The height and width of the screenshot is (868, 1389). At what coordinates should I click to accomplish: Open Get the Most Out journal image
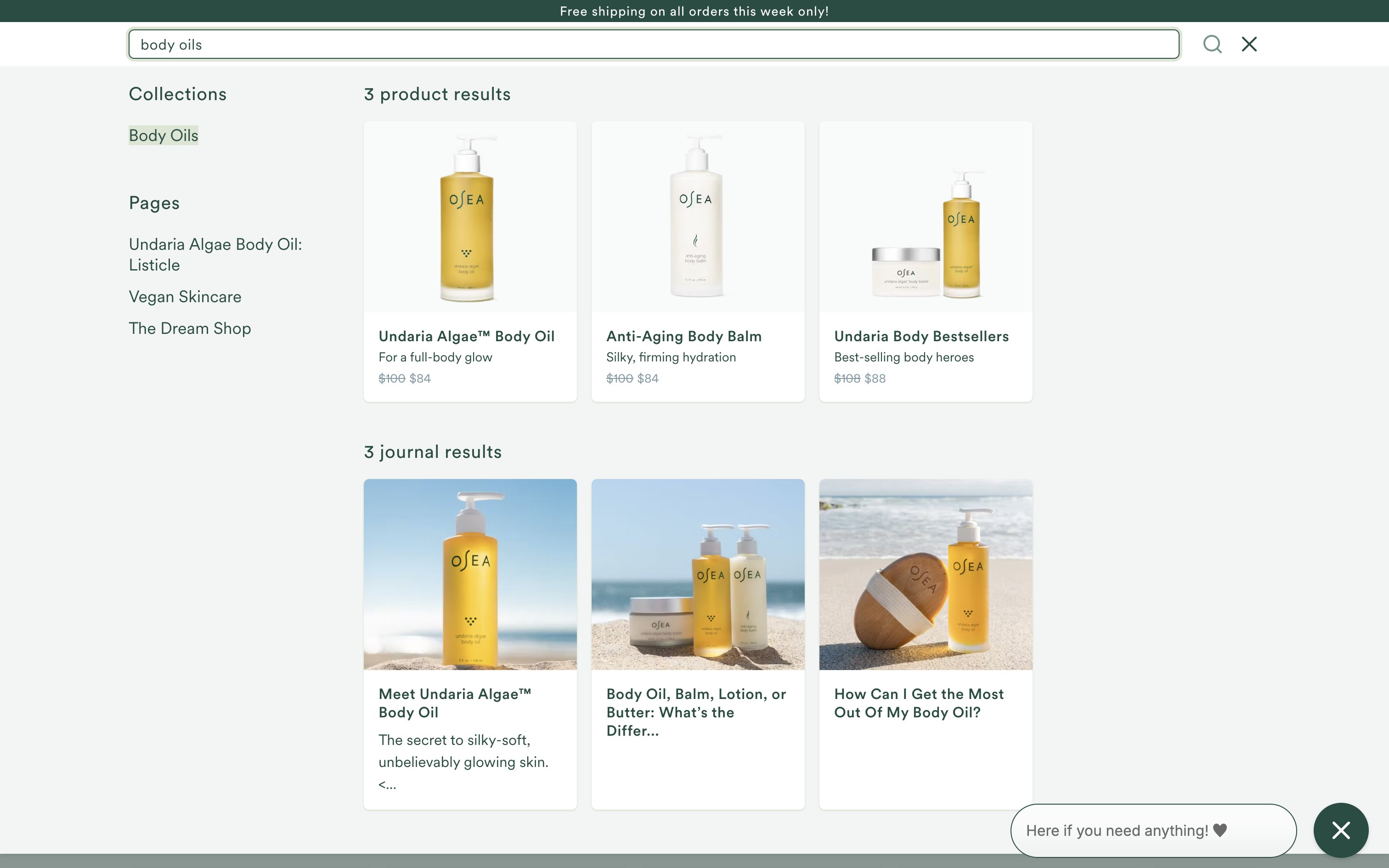point(926,575)
